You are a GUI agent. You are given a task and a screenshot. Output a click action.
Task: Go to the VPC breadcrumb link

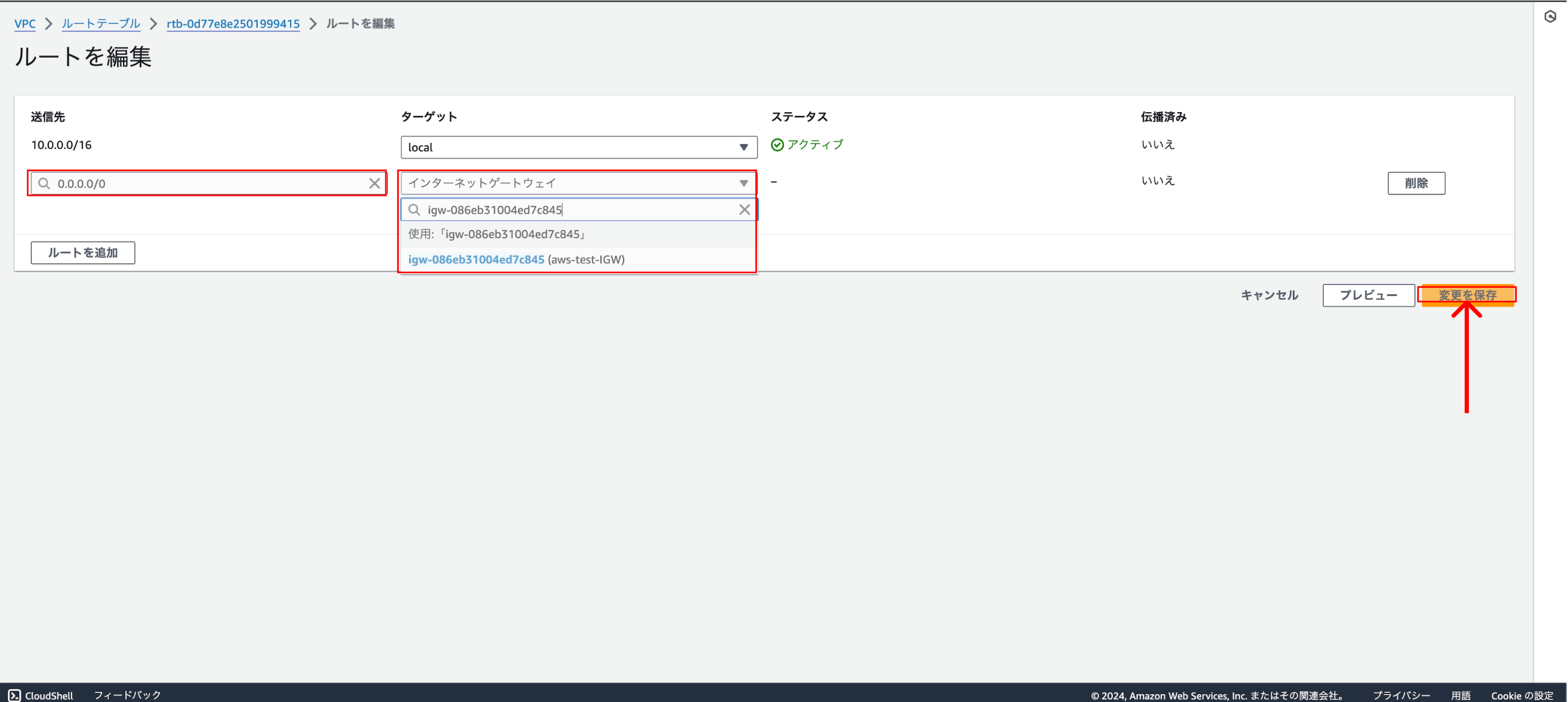(x=24, y=24)
